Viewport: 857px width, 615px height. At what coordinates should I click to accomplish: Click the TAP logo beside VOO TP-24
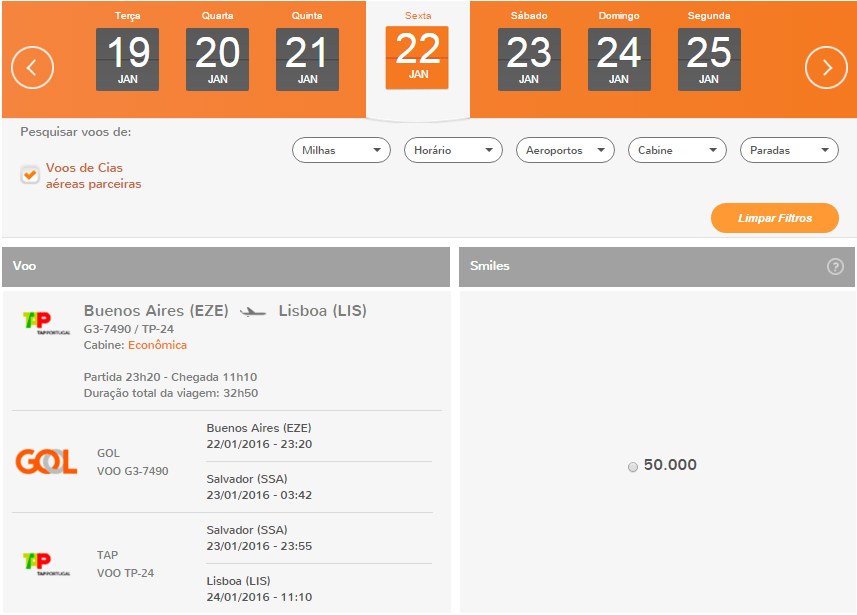(x=46, y=564)
